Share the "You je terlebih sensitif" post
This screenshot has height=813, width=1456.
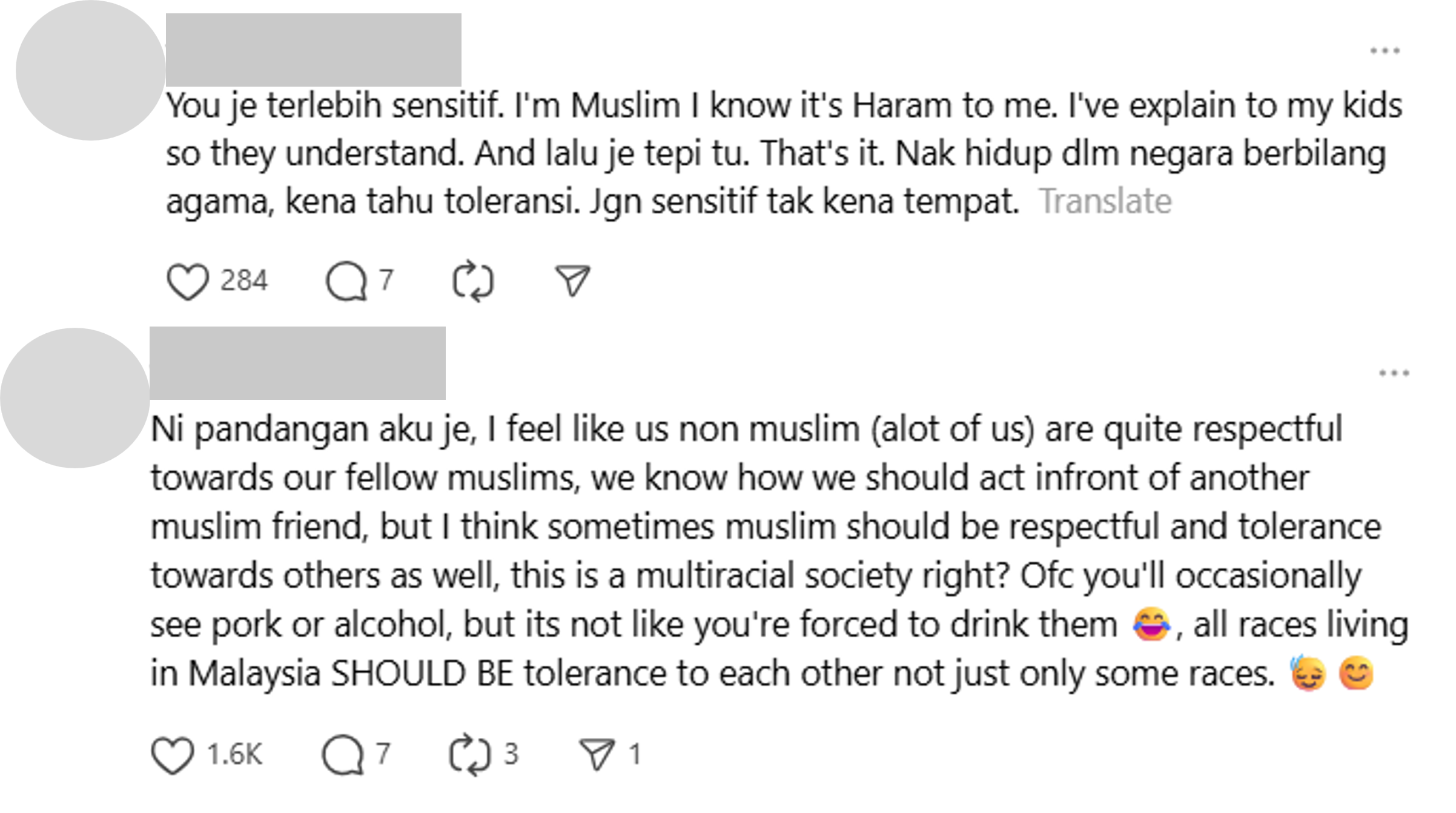572,280
